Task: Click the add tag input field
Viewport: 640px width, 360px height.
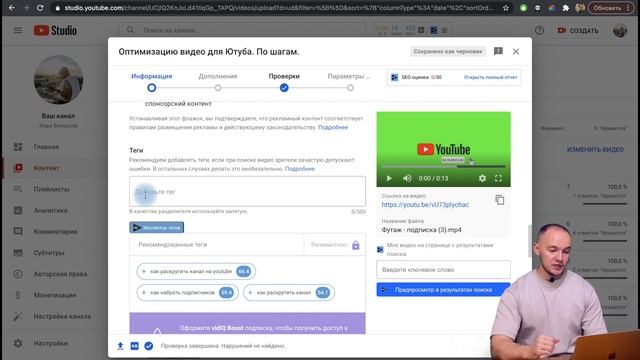Action: (x=247, y=191)
